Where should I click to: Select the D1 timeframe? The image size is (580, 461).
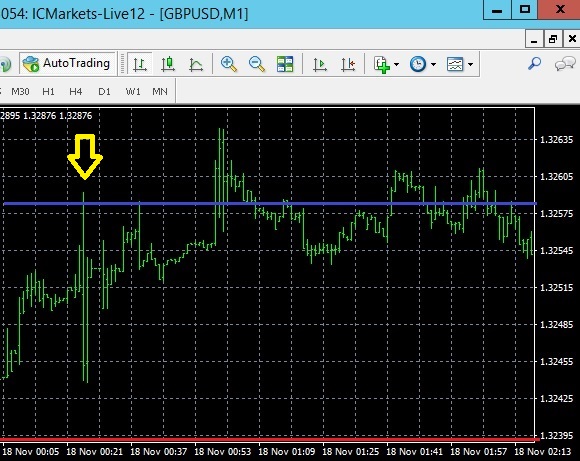(x=104, y=91)
